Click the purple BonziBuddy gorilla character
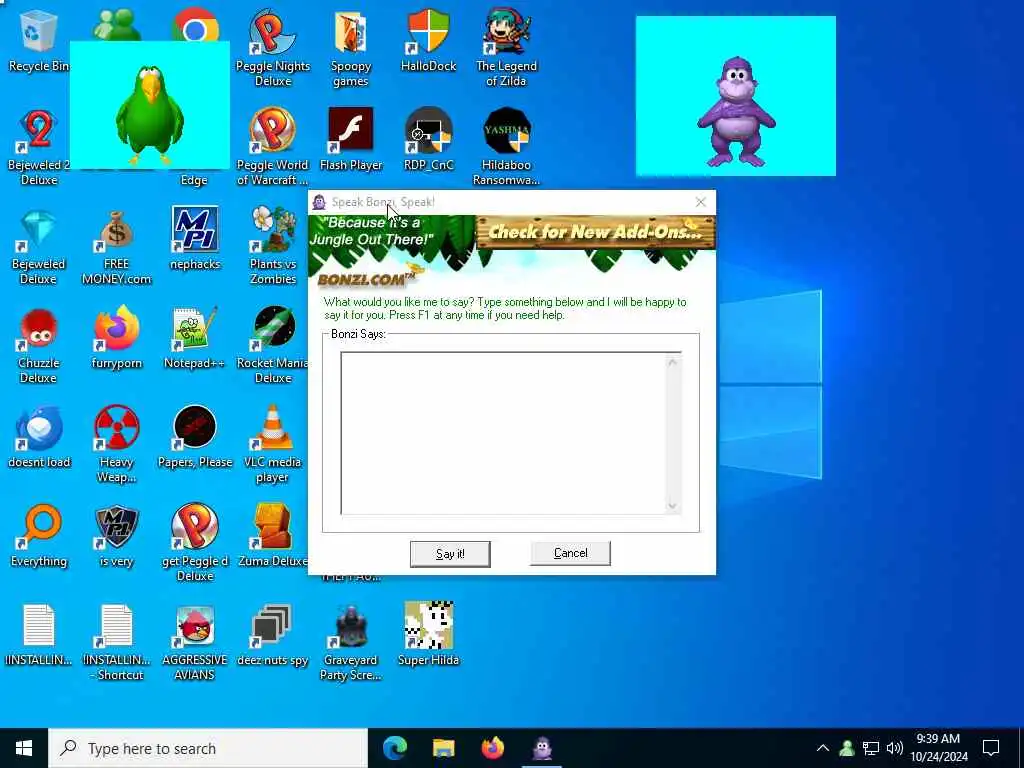 [736, 111]
